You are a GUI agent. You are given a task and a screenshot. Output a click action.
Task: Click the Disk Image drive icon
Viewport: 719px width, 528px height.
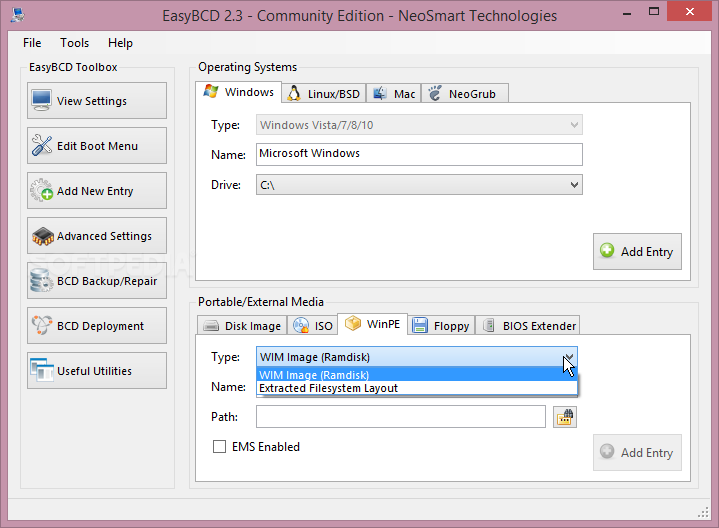(x=211, y=326)
